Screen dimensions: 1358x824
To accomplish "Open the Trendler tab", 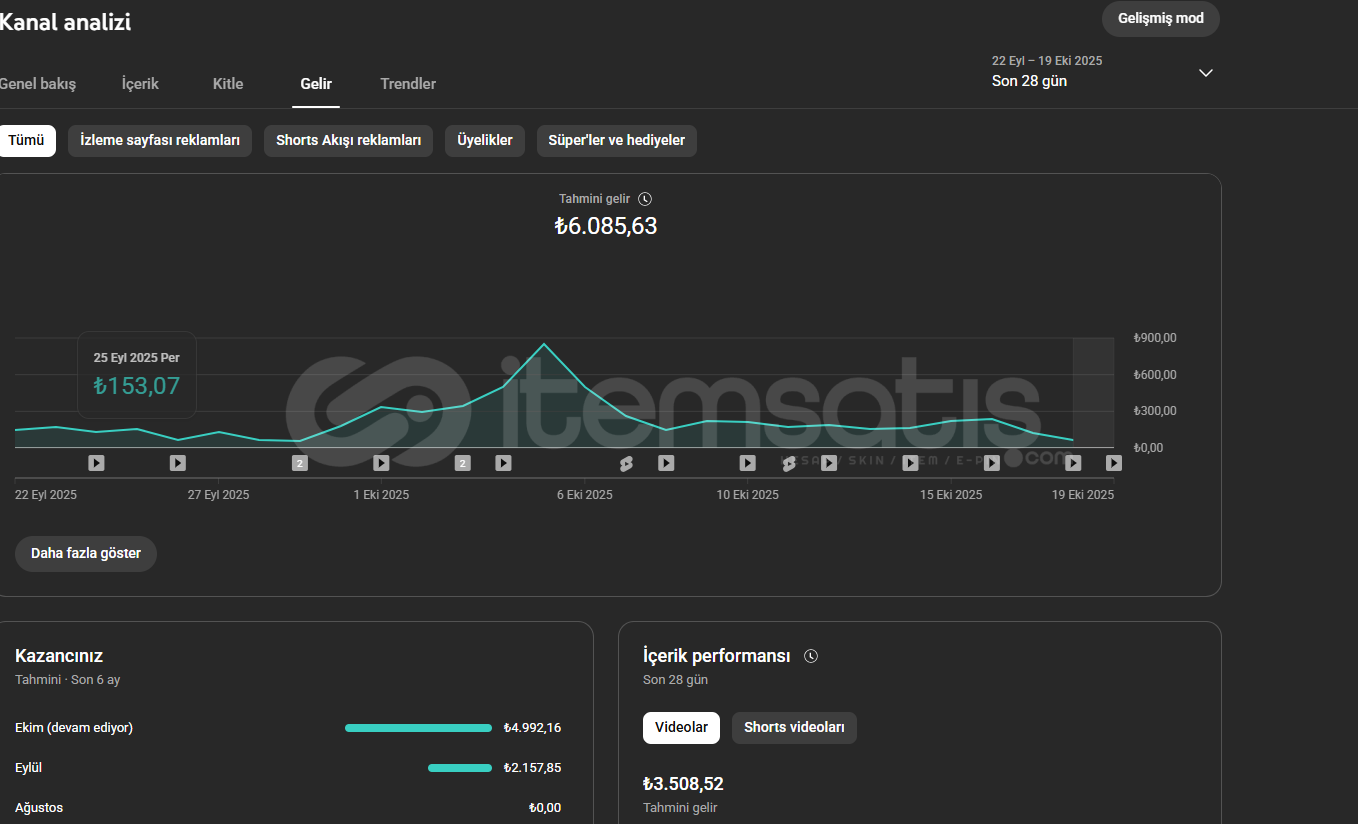I will tap(408, 84).
